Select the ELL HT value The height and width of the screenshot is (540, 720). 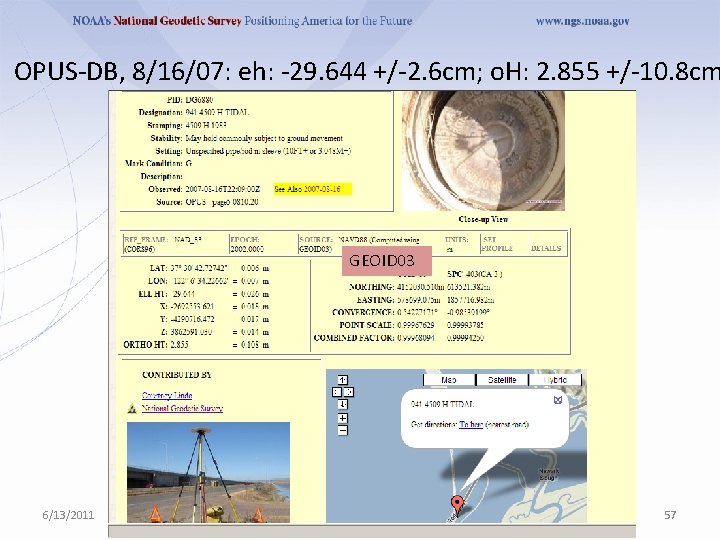pyautogui.click(x=184, y=294)
